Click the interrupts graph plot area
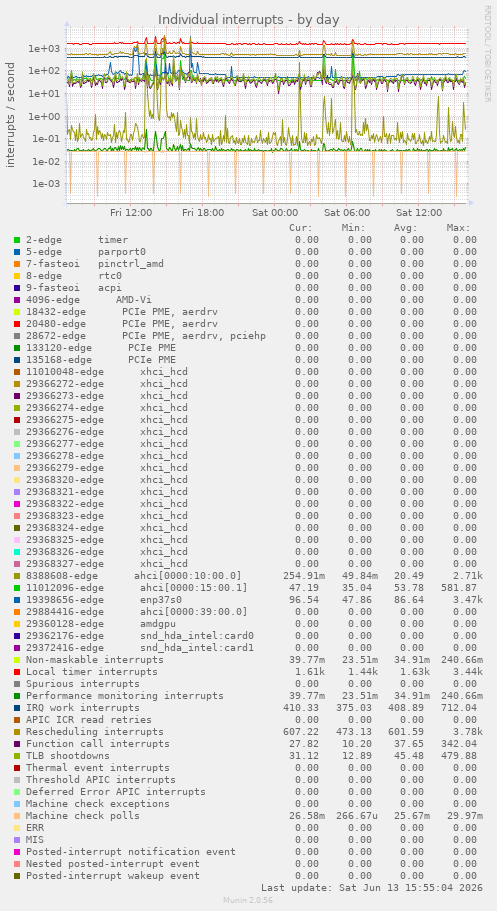 pyautogui.click(x=267, y=115)
